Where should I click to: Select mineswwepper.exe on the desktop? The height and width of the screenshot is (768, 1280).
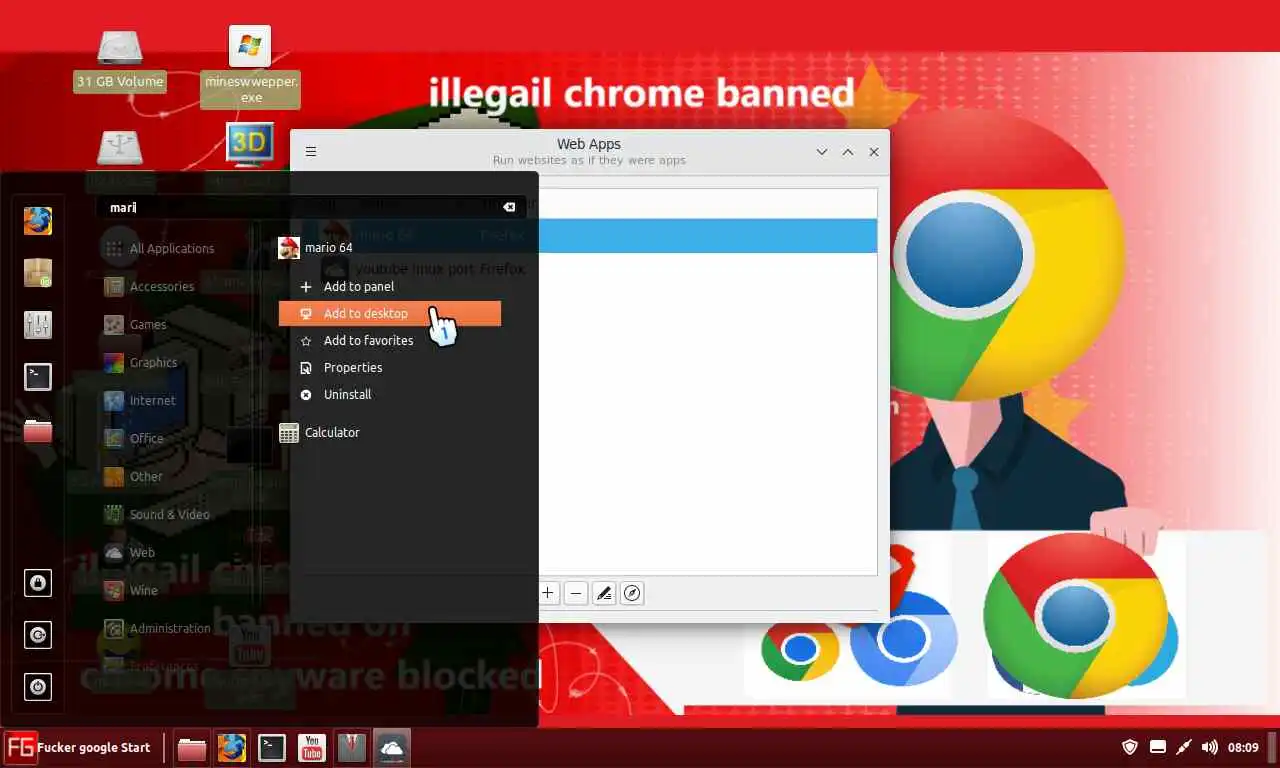point(250,66)
